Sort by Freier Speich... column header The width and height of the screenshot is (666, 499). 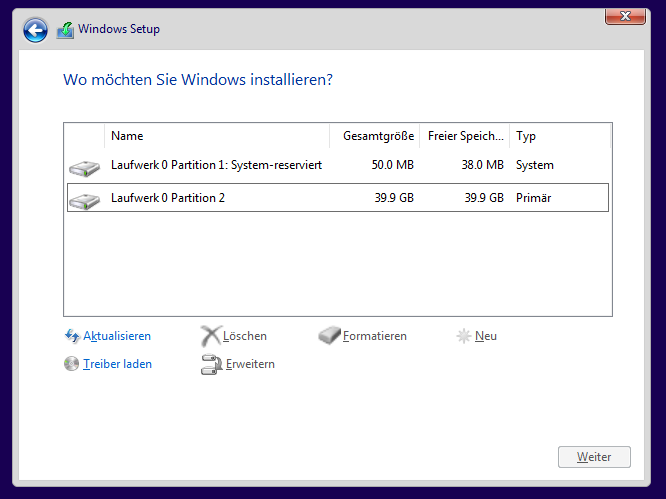pos(465,136)
